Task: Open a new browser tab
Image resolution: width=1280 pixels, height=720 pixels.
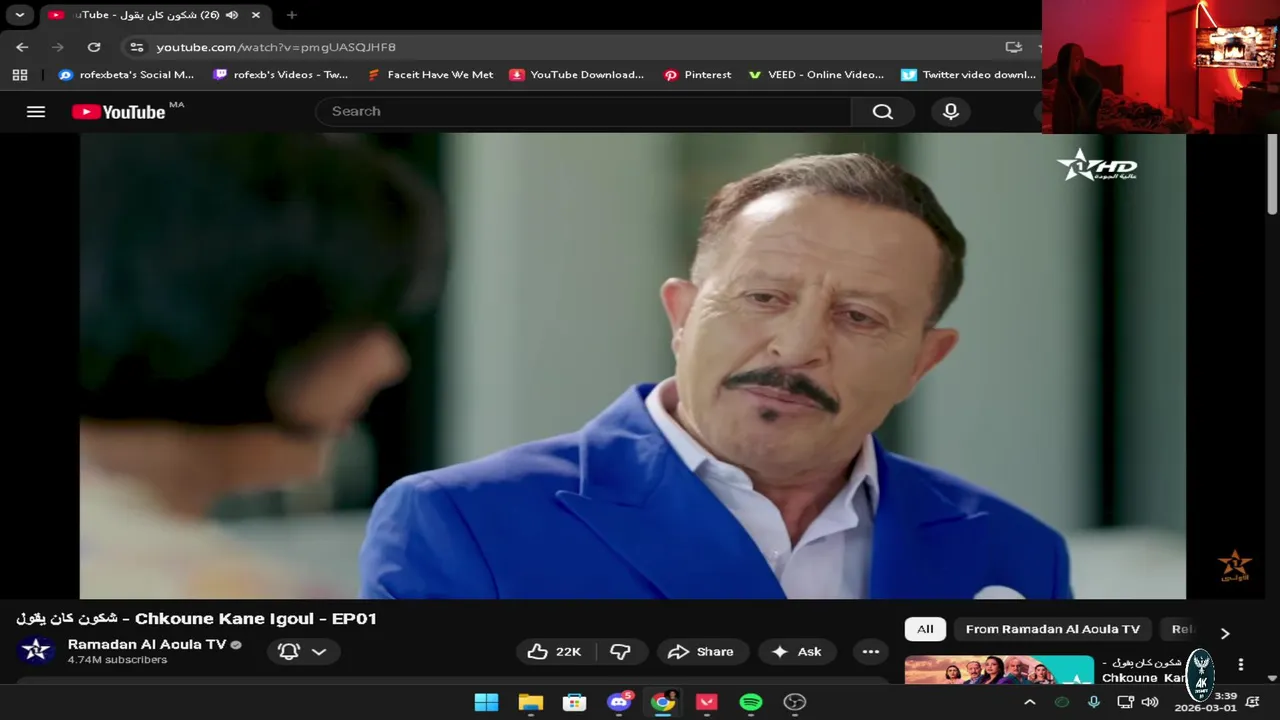Action: pos(292,15)
